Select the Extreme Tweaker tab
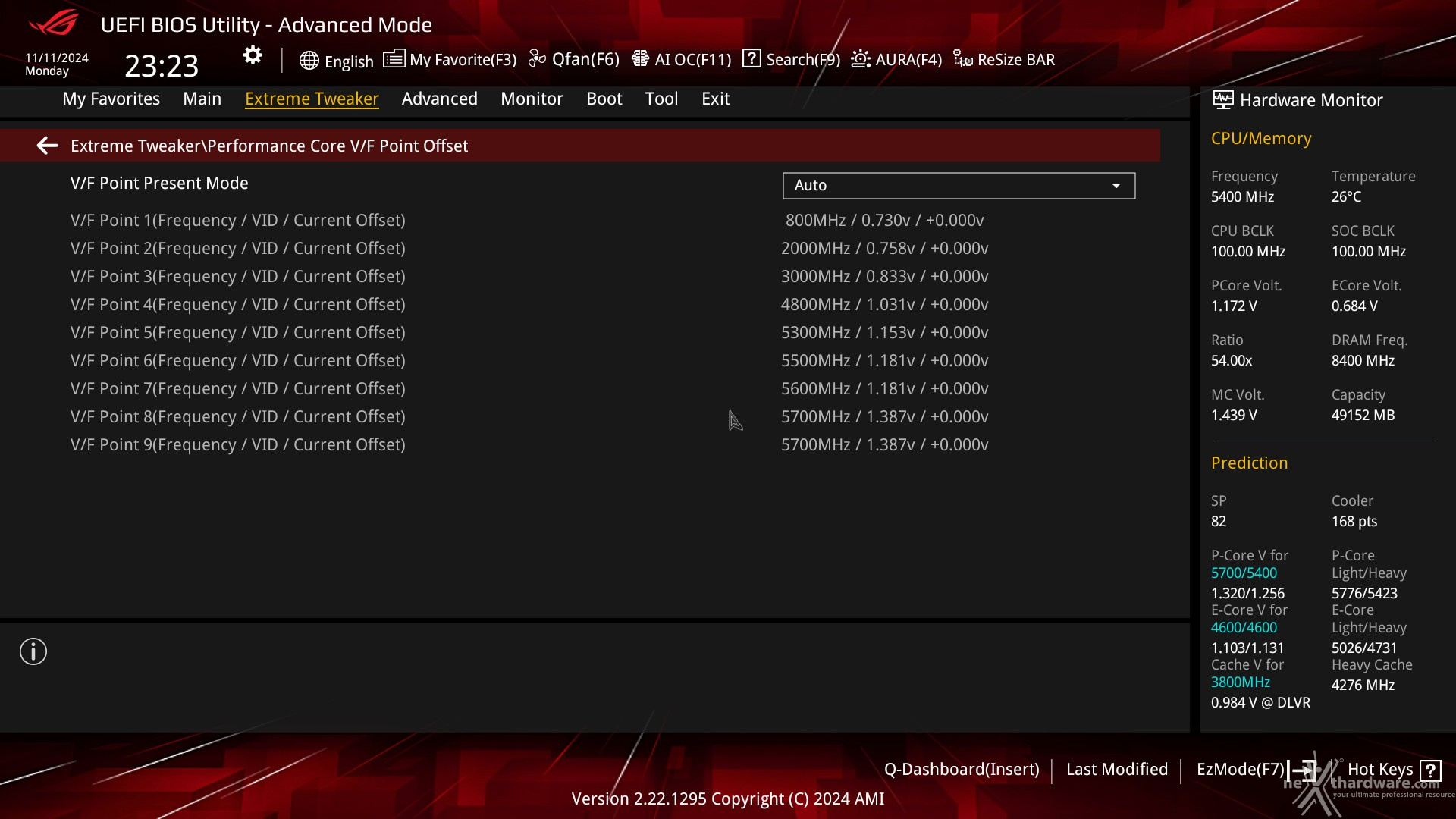This screenshot has width=1456, height=819. pyautogui.click(x=312, y=99)
